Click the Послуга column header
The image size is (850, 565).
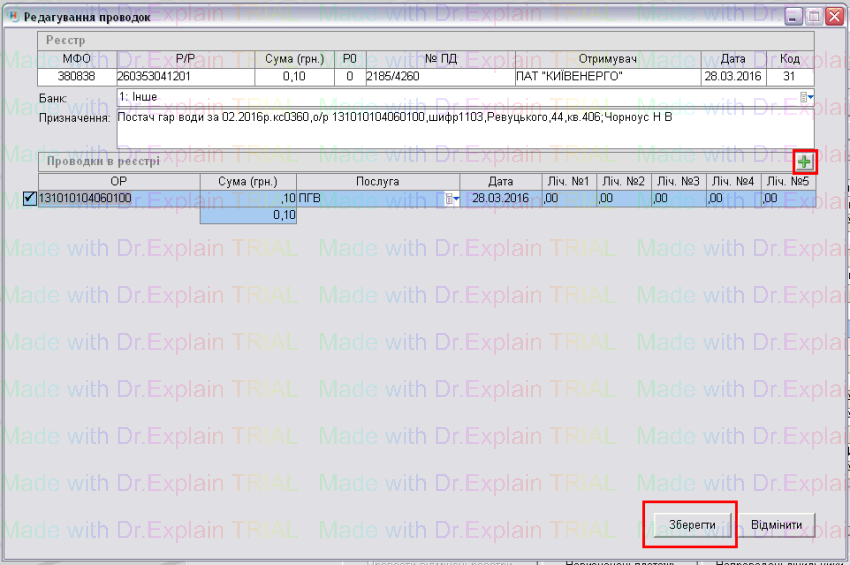pyautogui.click(x=378, y=181)
